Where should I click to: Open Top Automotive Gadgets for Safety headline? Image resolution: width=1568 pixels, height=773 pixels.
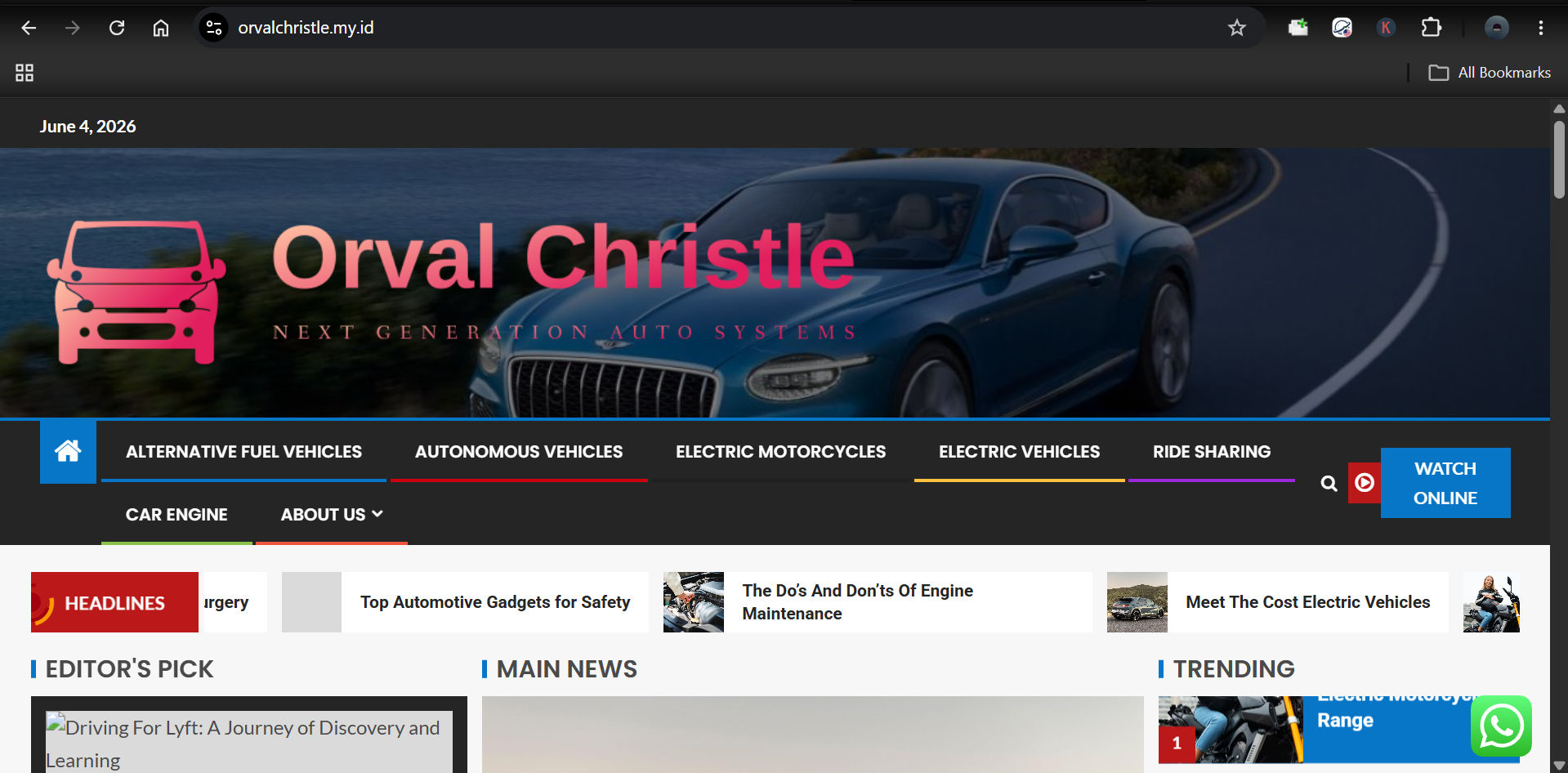click(495, 602)
